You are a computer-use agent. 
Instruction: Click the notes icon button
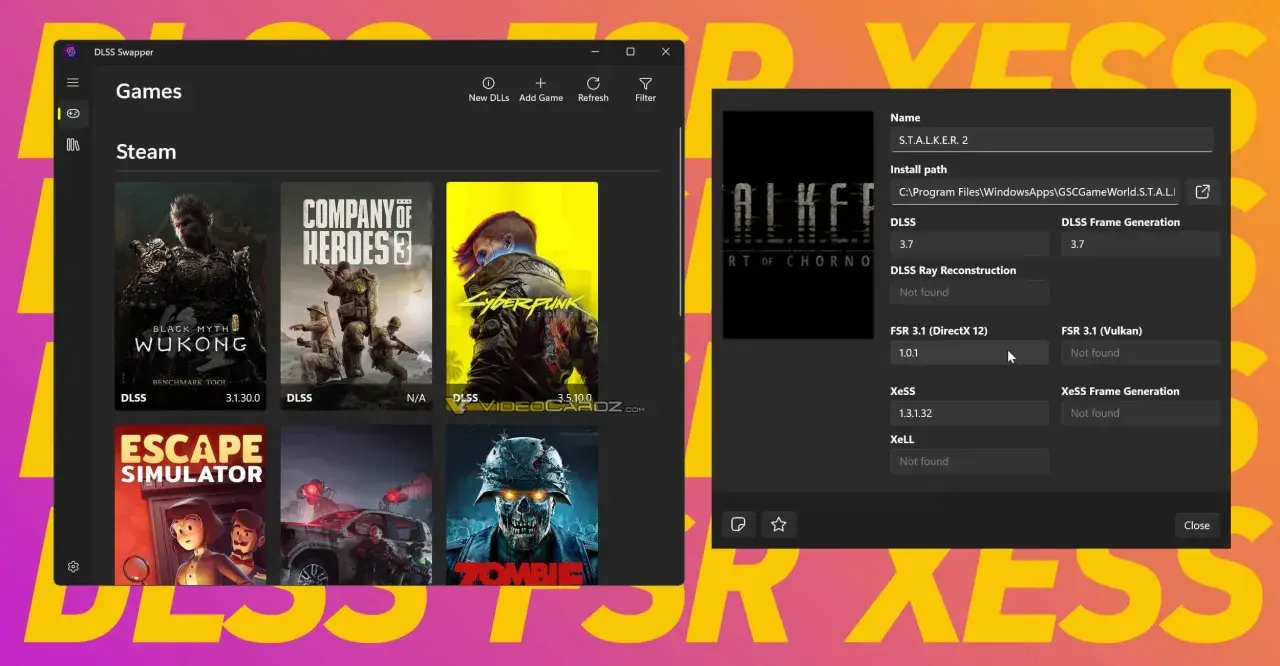tap(739, 524)
